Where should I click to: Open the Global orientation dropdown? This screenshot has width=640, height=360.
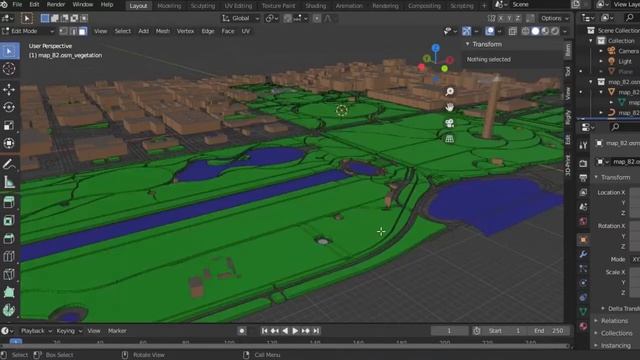coord(240,18)
